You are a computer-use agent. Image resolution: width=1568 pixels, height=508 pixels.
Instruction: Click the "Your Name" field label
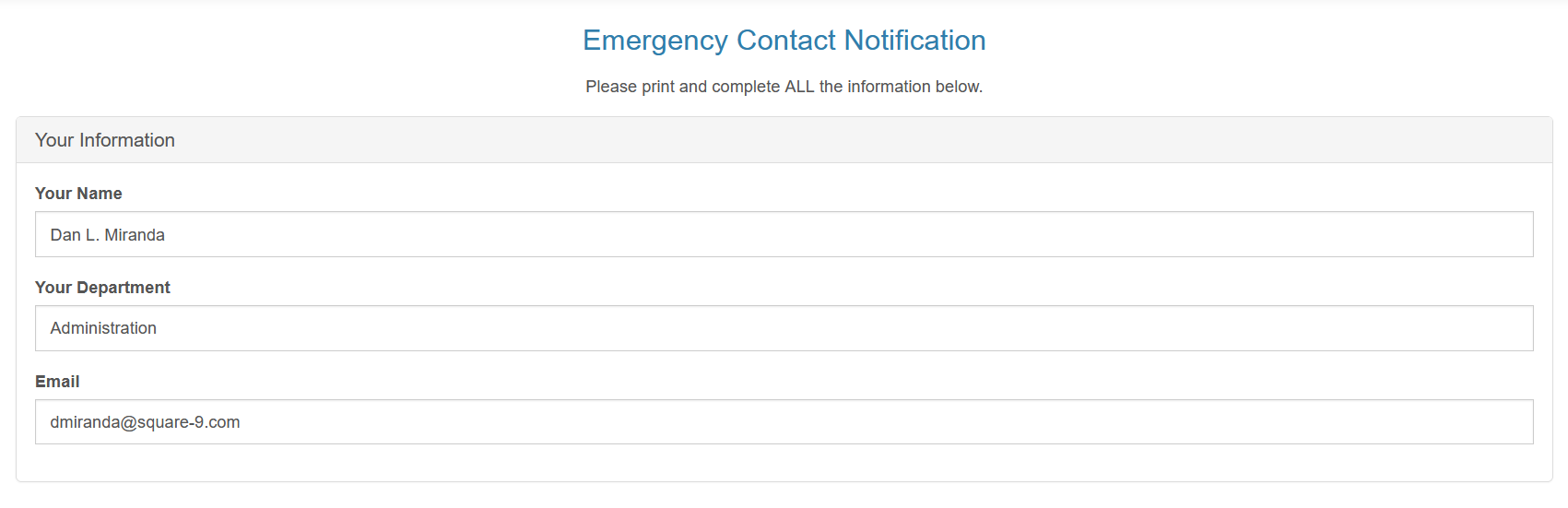[78, 194]
